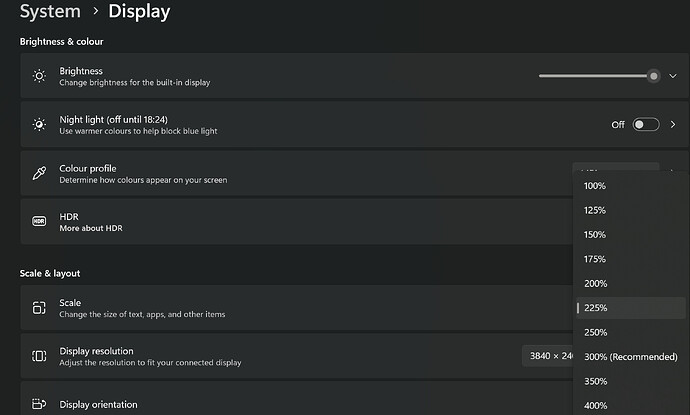Open the Night light settings chevron

tap(673, 125)
